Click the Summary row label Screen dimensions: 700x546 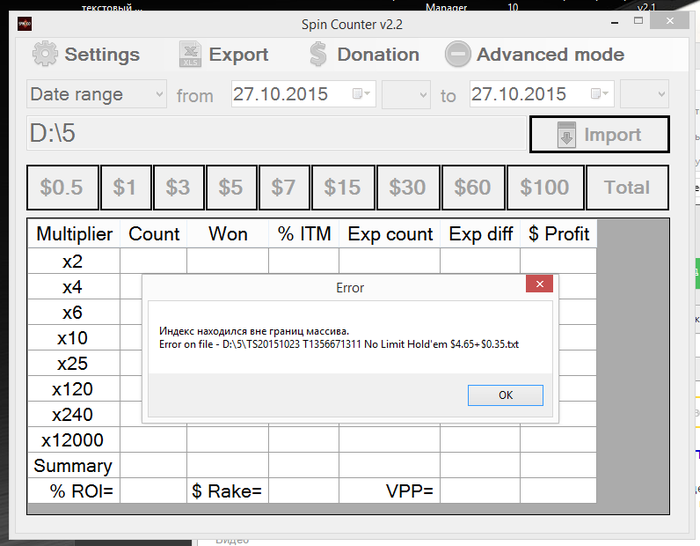pos(72,466)
